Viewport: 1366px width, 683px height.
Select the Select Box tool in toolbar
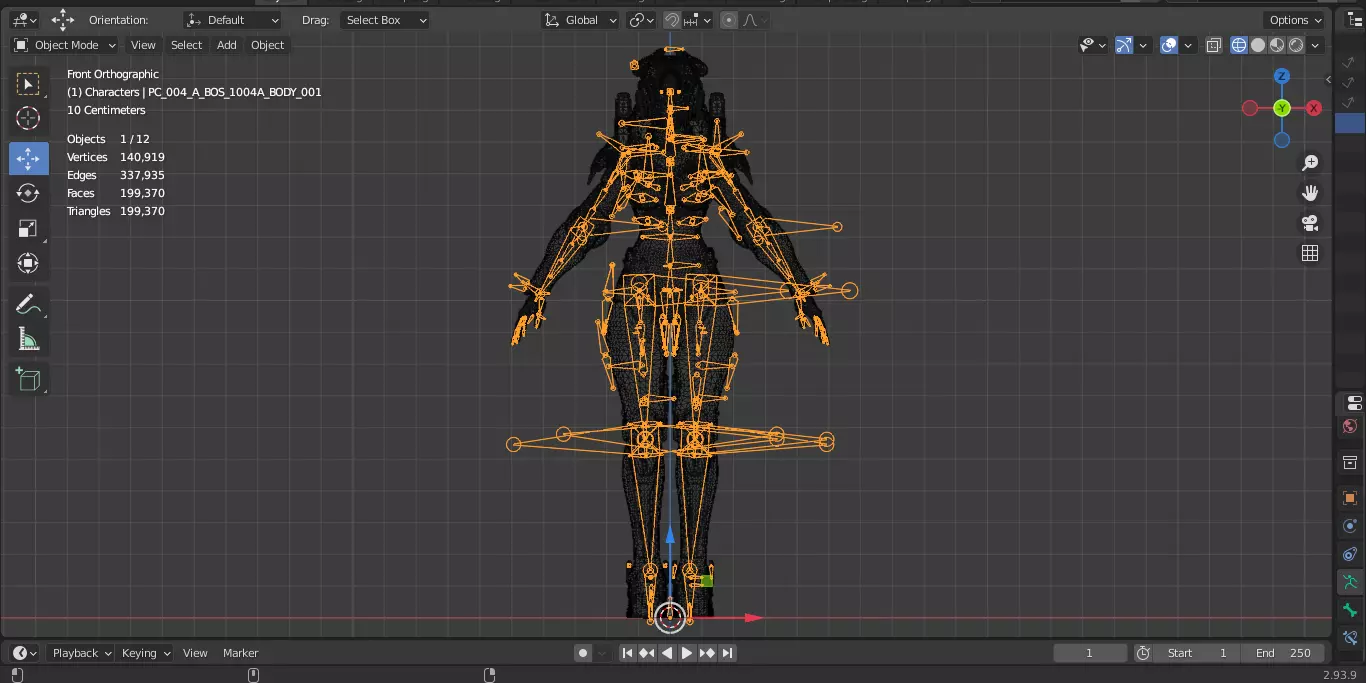[x=28, y=84]
